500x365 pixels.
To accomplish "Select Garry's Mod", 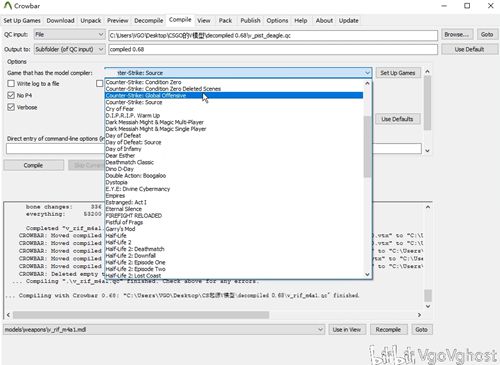I will [x=234, y=229].
